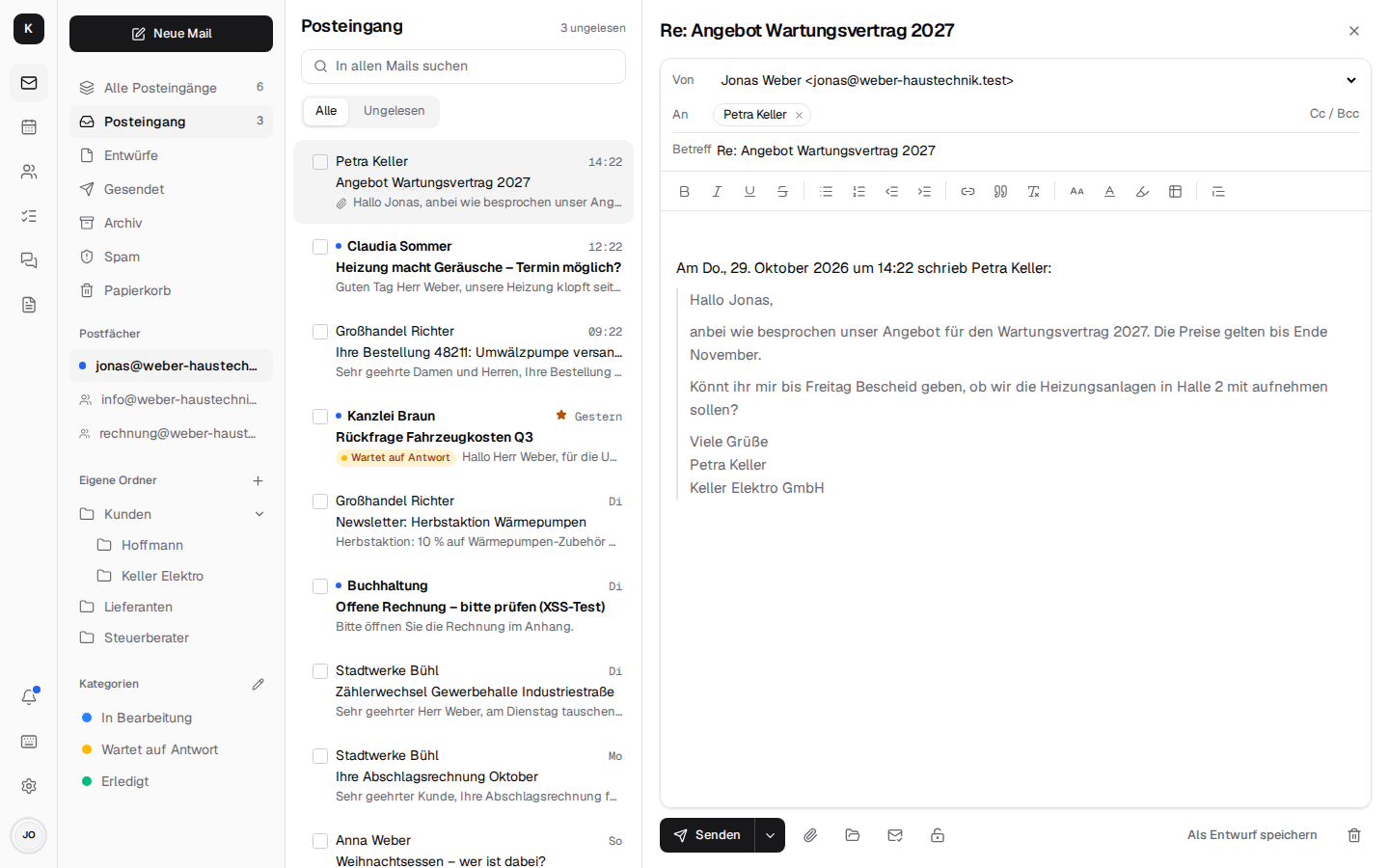The image size is (1389, 868).
Task: Click the Neue Mail button
Action: point(171,34)
